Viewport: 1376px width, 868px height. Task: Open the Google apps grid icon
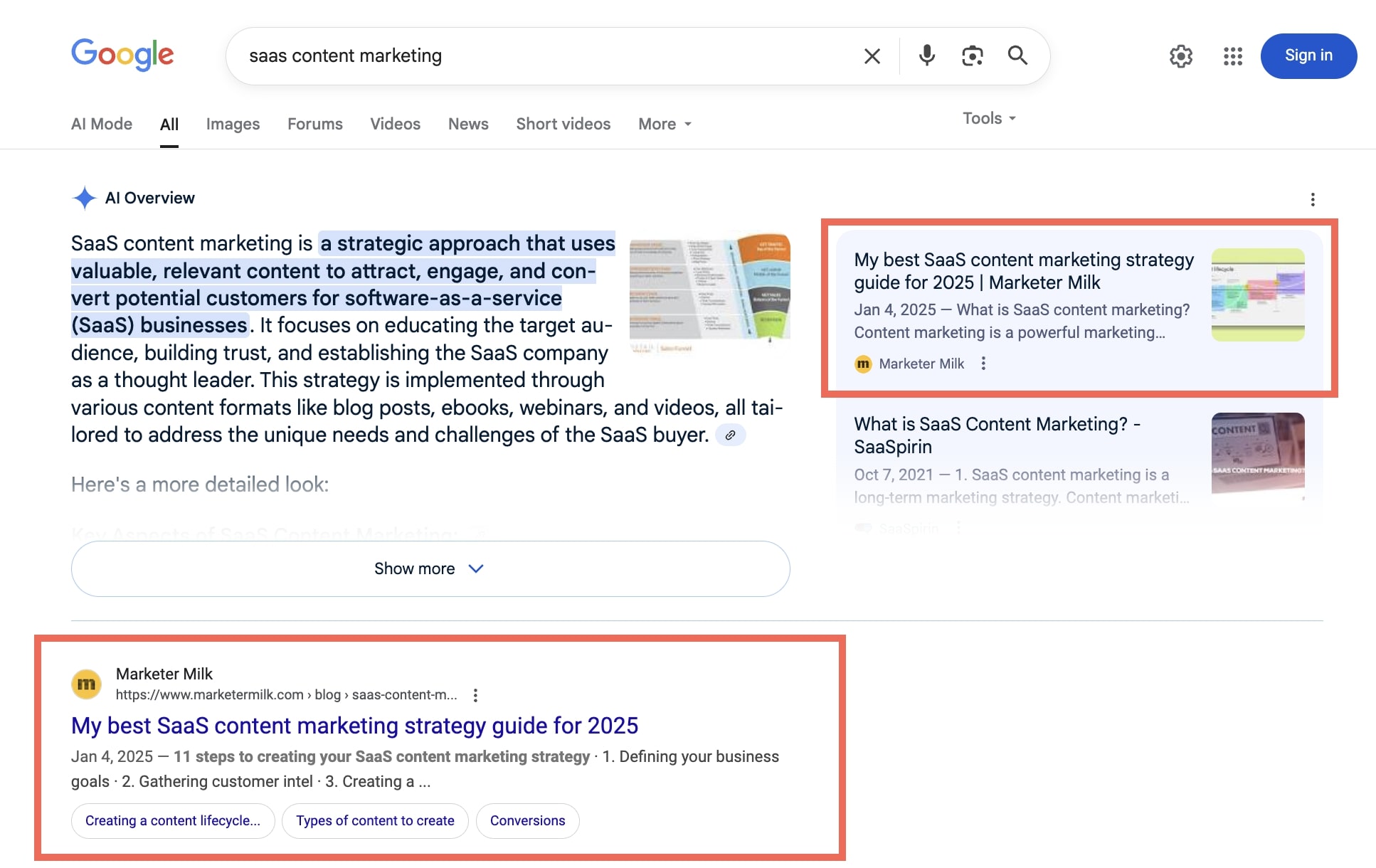pos(1232,56)
